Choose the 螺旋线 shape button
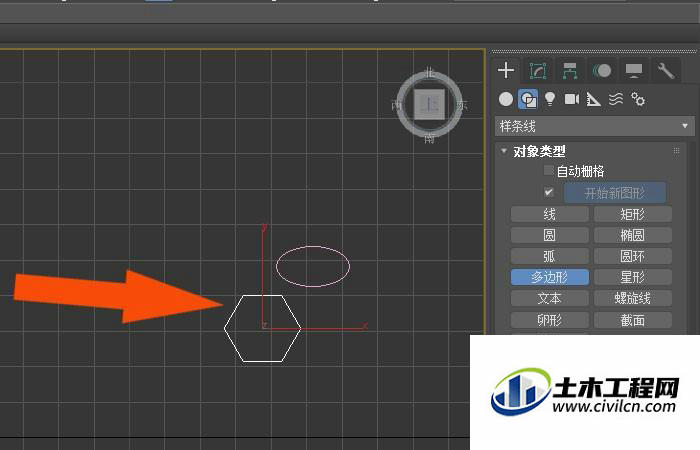 click(633, 298)
